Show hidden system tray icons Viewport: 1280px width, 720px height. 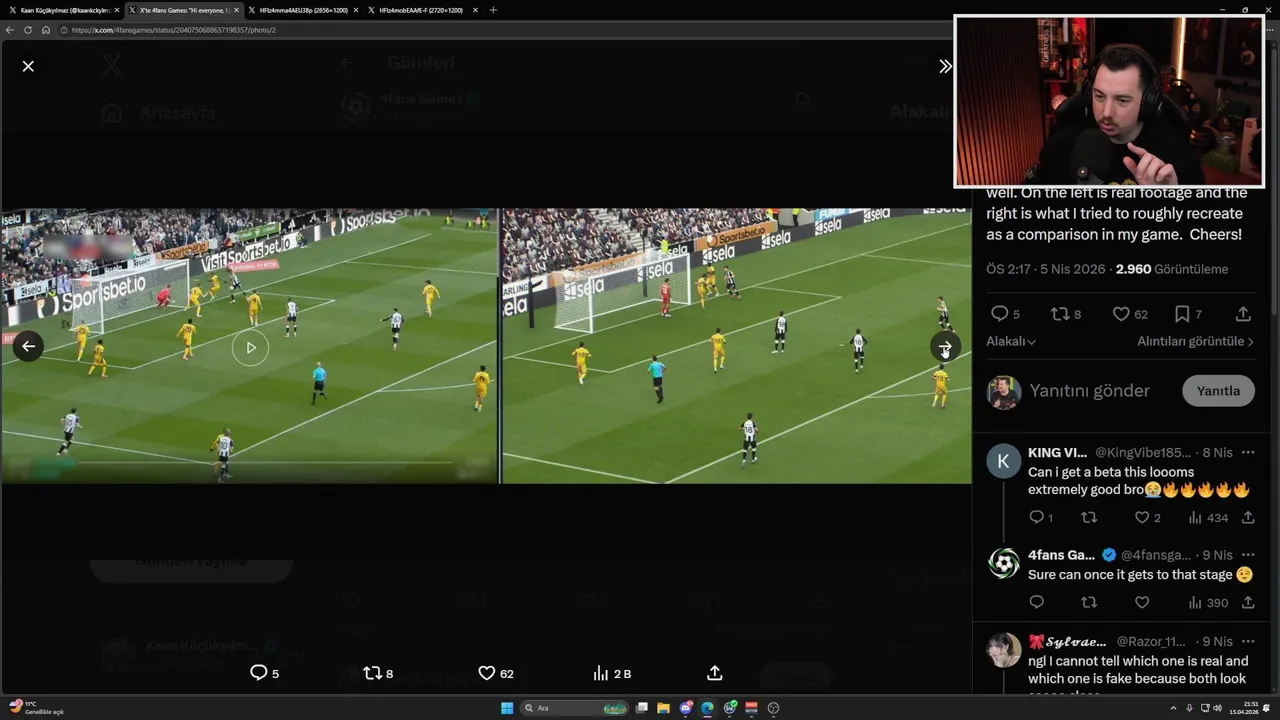point(1174,708)
